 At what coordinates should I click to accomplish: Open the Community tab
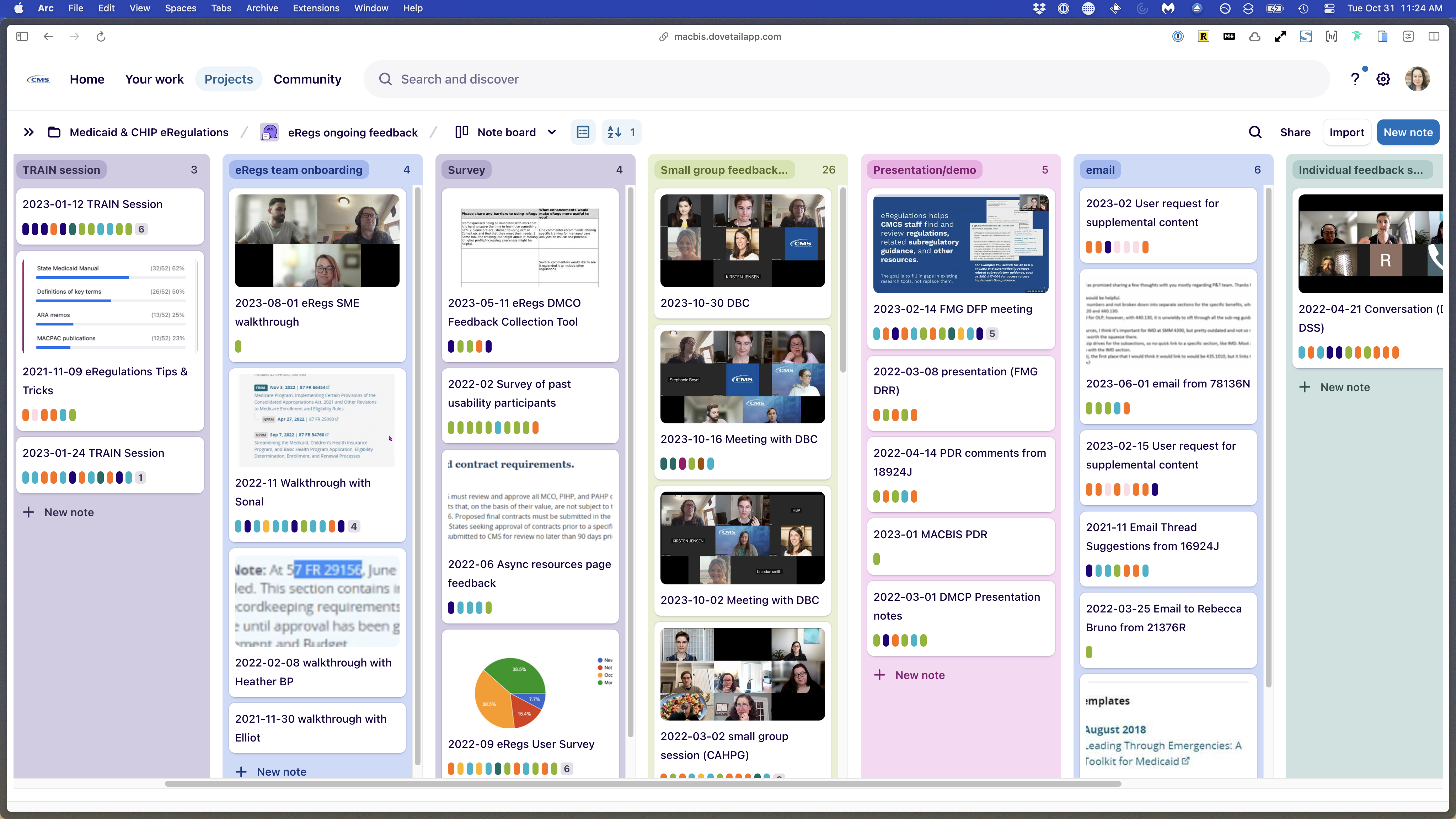[x=307, y=79]
